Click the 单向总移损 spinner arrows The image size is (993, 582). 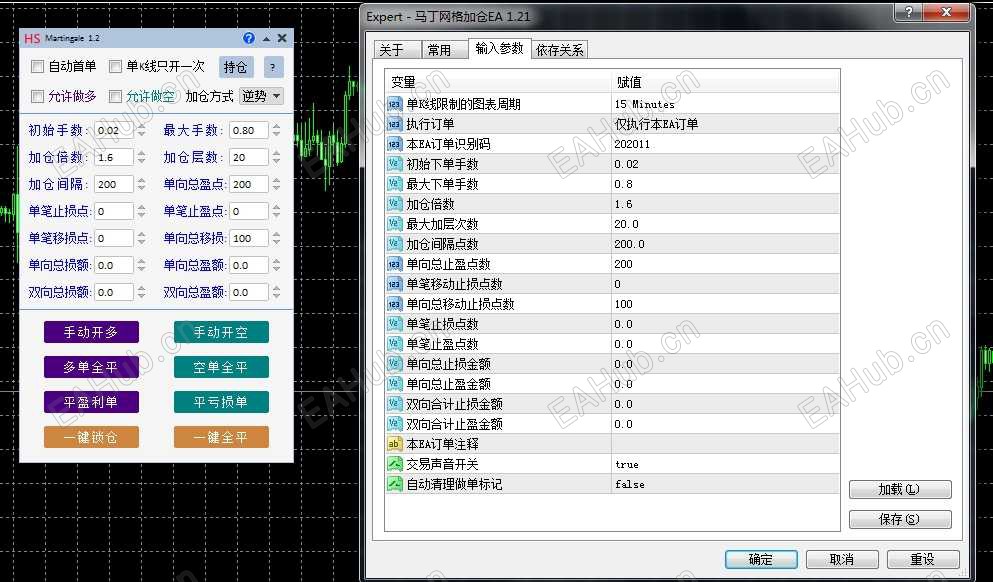click(x=276, y=238)
